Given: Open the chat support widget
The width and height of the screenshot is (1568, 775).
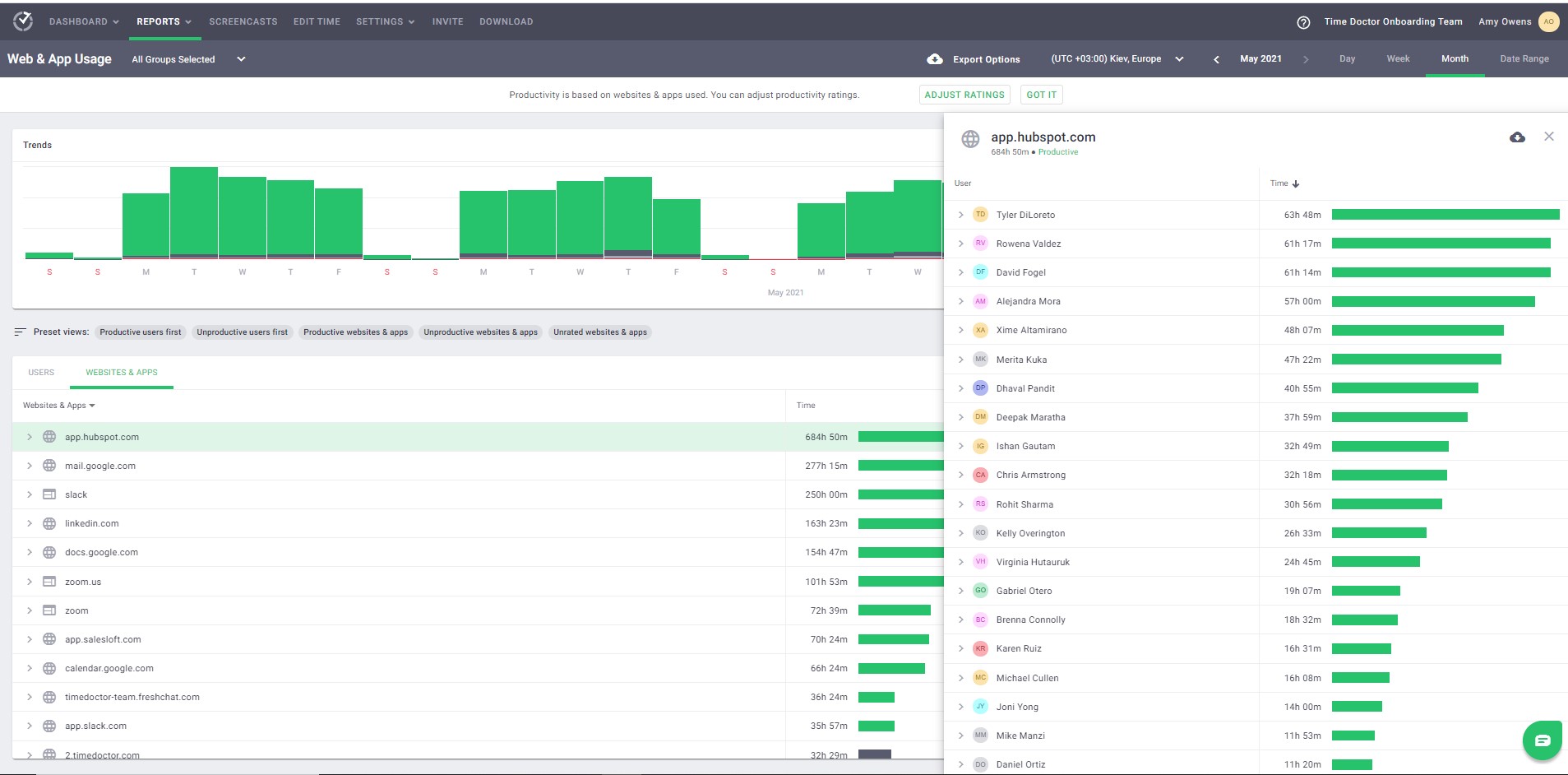Looking at the screenshot, I should click(x=1542, y=740).
